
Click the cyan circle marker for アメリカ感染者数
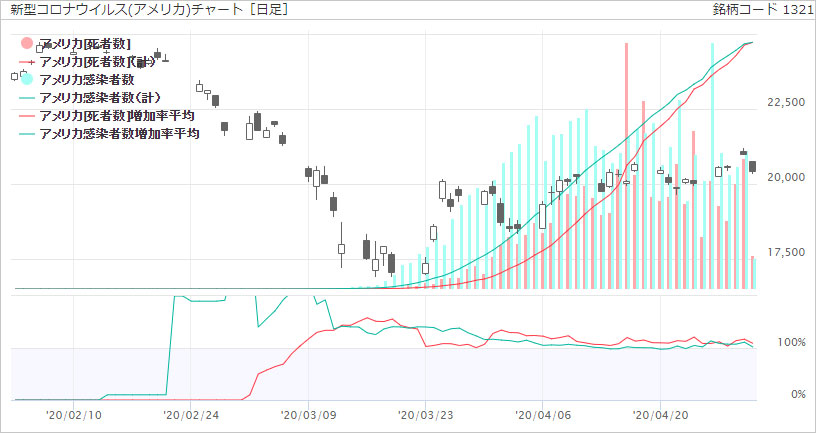(27, 79)
